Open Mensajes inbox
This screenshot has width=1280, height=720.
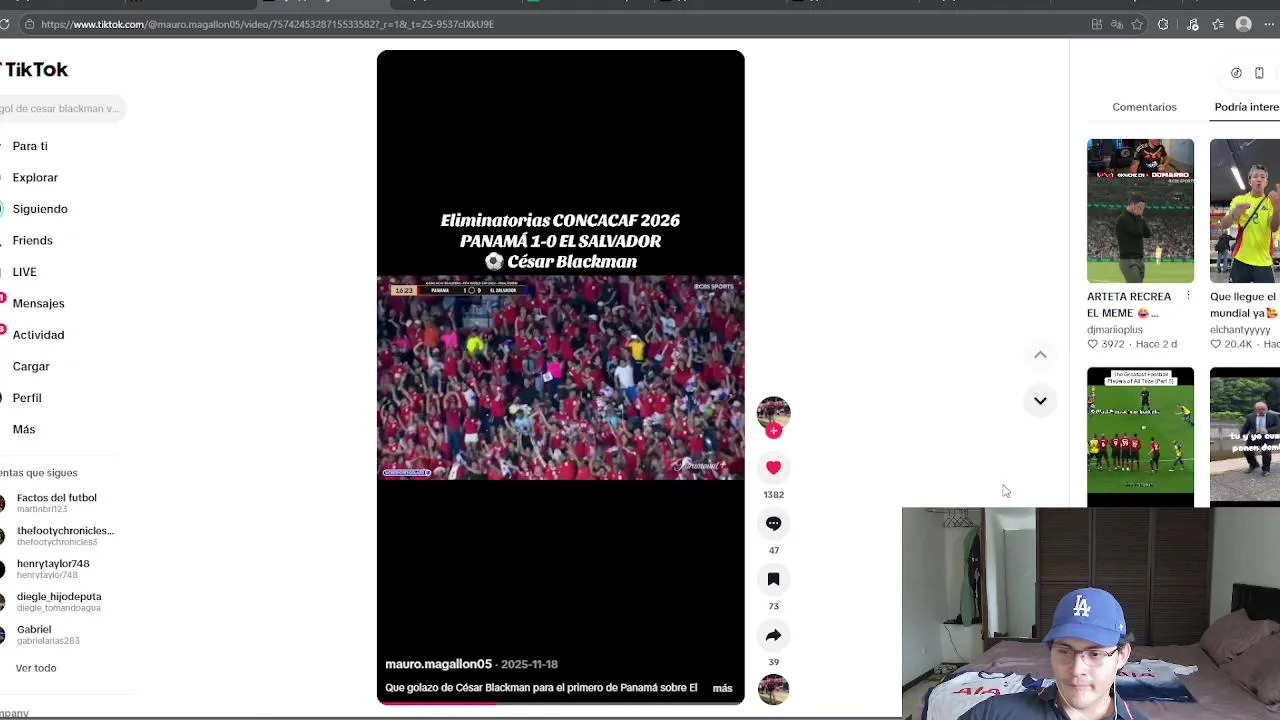(x=38, y=303)
